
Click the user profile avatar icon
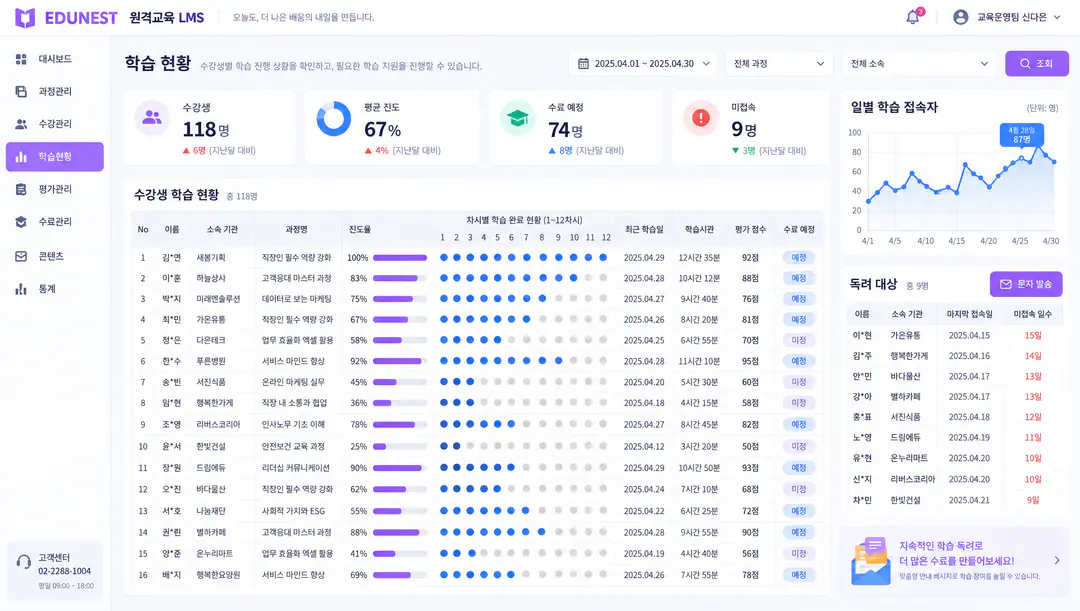[960, 17]
